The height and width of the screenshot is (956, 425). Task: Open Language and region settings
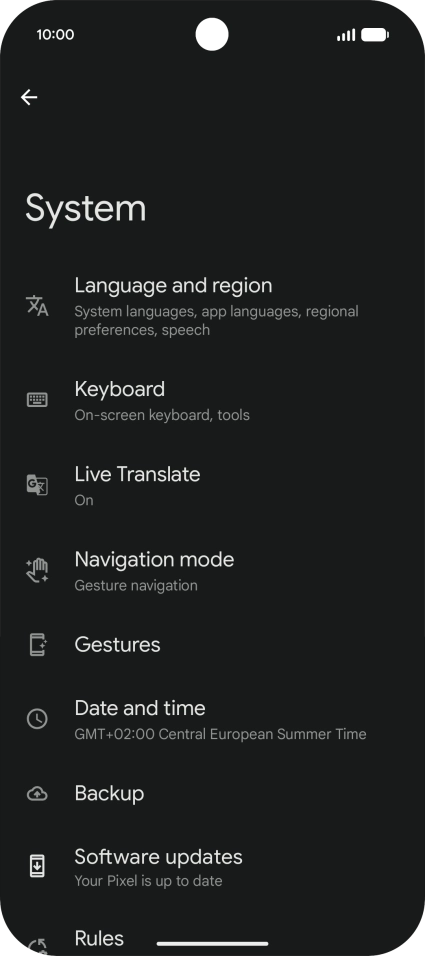click(212, 306)
